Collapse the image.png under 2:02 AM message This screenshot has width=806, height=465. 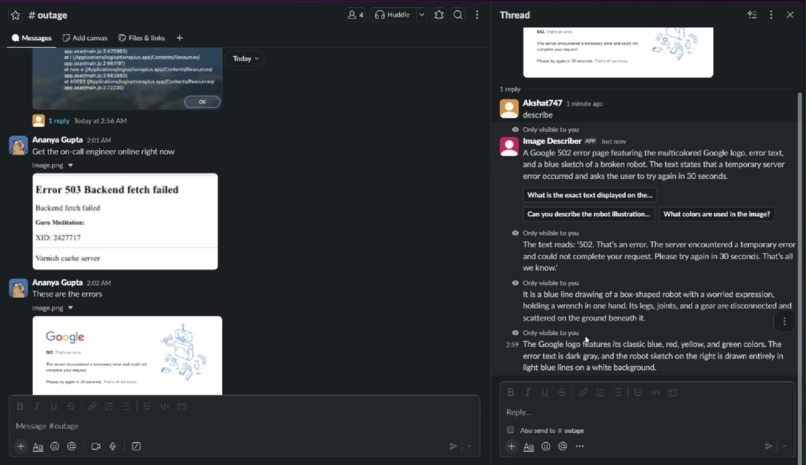tap(70, 308)
